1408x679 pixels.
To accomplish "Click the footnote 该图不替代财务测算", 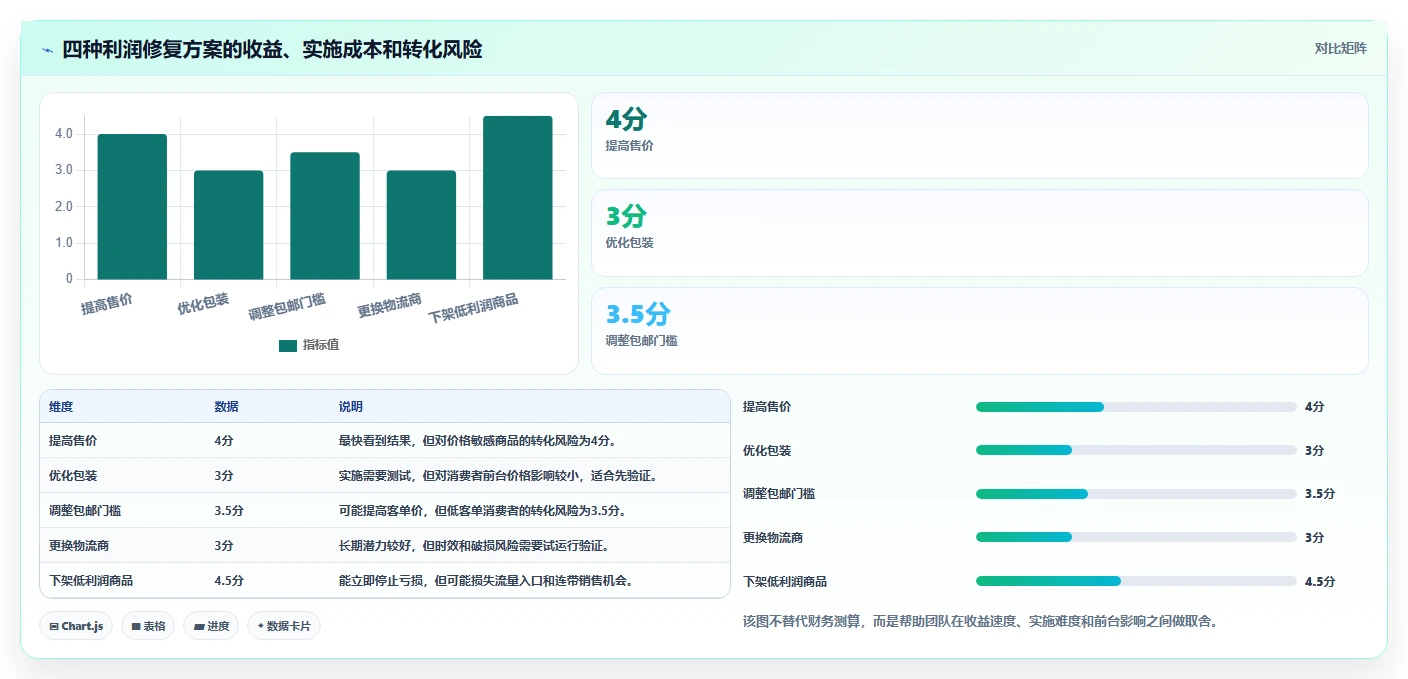I will coord(980,622).
